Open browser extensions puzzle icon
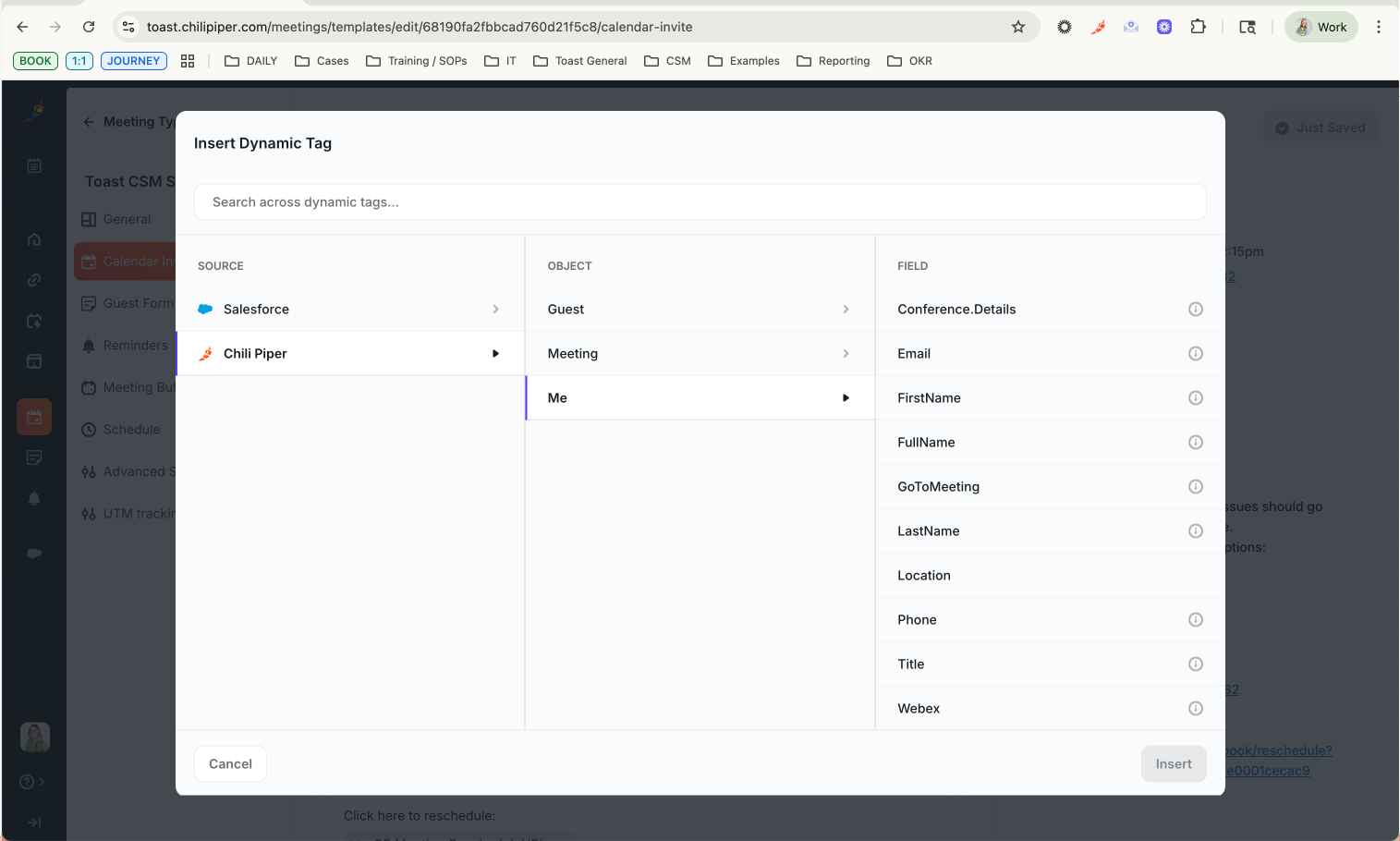 coord(1198,27)
